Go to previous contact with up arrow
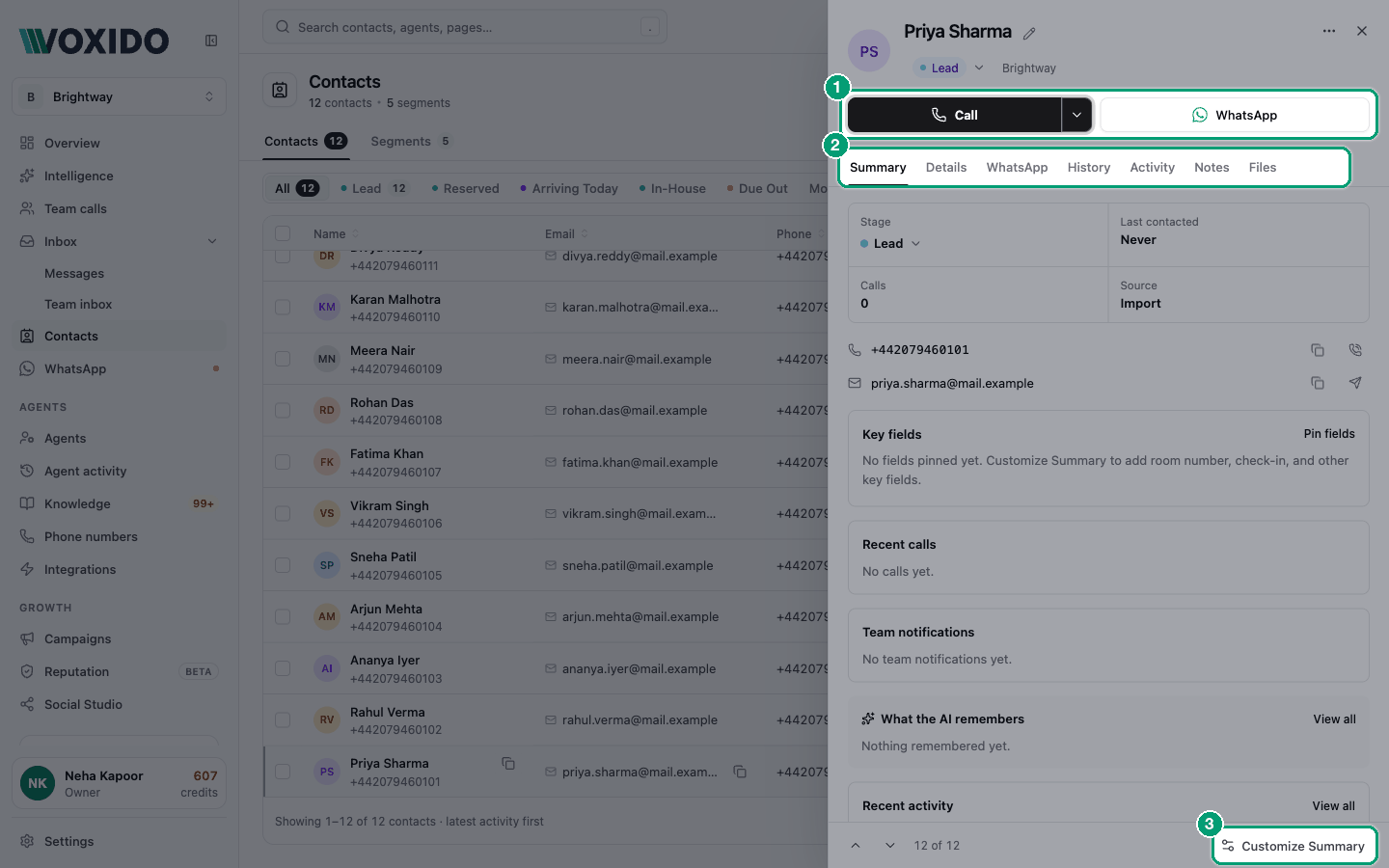Screen dimensions: 1389x868 click(856, 846)
